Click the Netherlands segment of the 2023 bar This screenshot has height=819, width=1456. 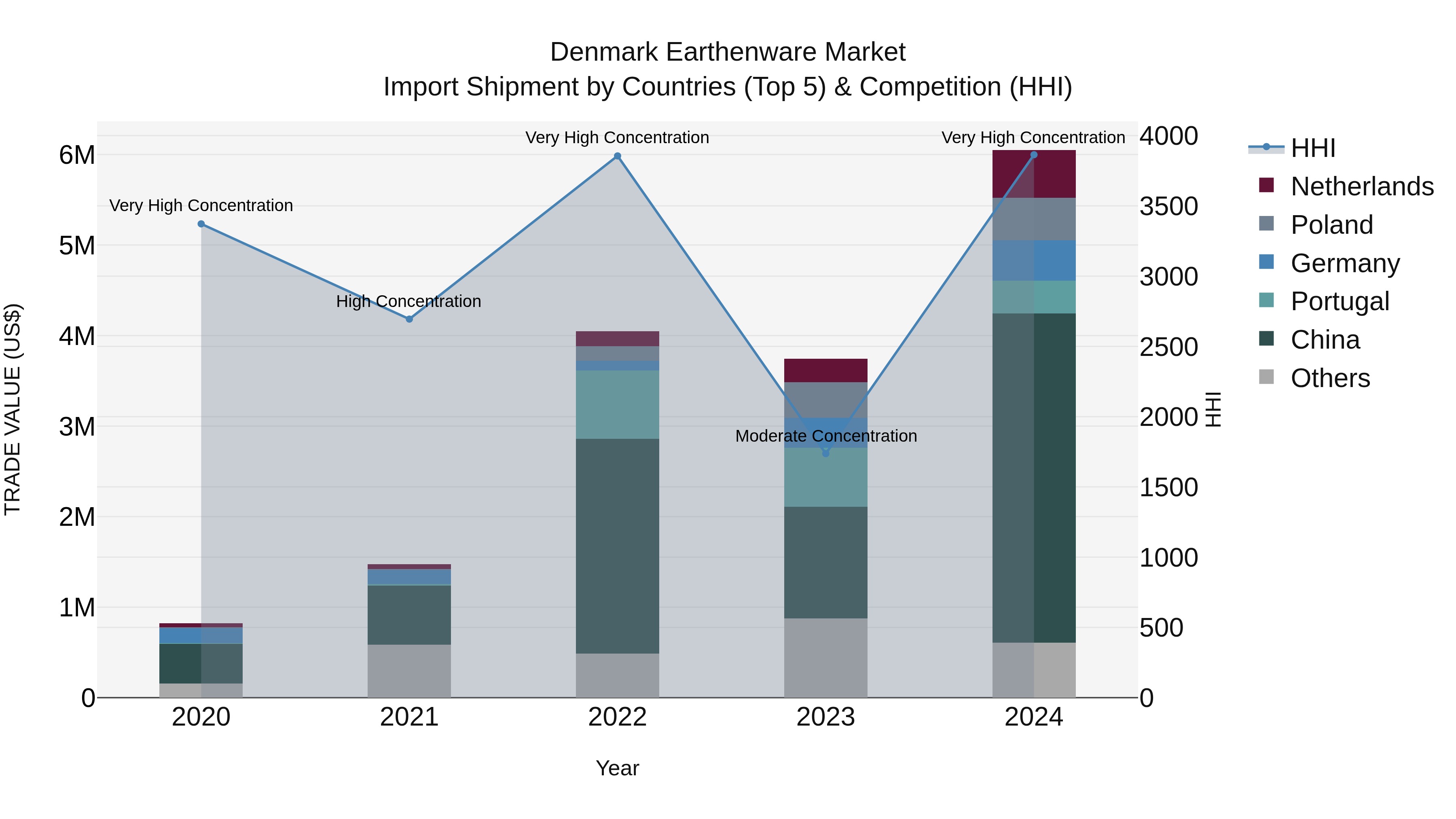(826, 371)
